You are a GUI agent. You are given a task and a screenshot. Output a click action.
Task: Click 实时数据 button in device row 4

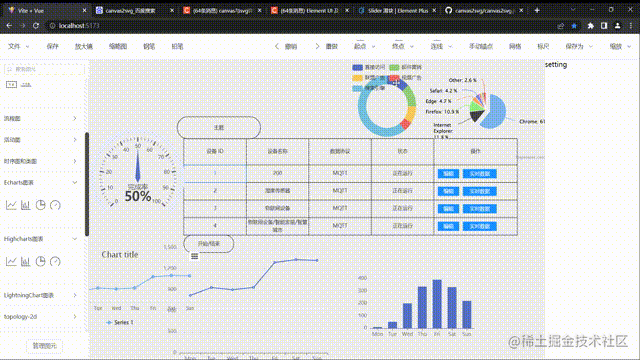click(480, 226)
